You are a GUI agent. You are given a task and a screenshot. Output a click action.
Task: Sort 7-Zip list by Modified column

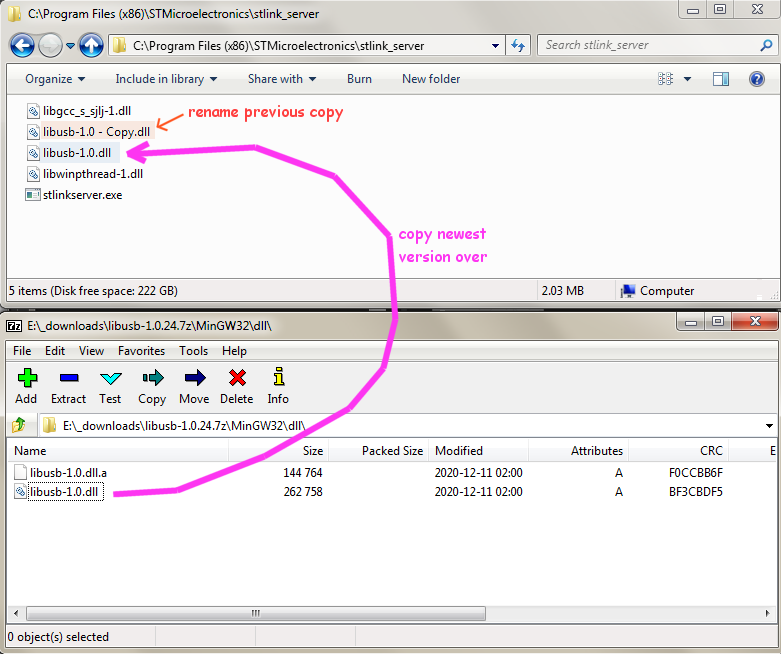tap(479, 451)
